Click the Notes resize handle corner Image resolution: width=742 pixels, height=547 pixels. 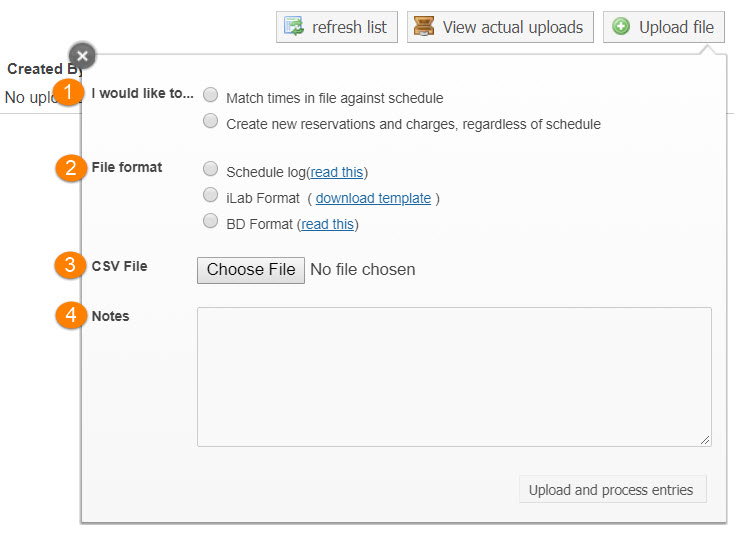707,440
